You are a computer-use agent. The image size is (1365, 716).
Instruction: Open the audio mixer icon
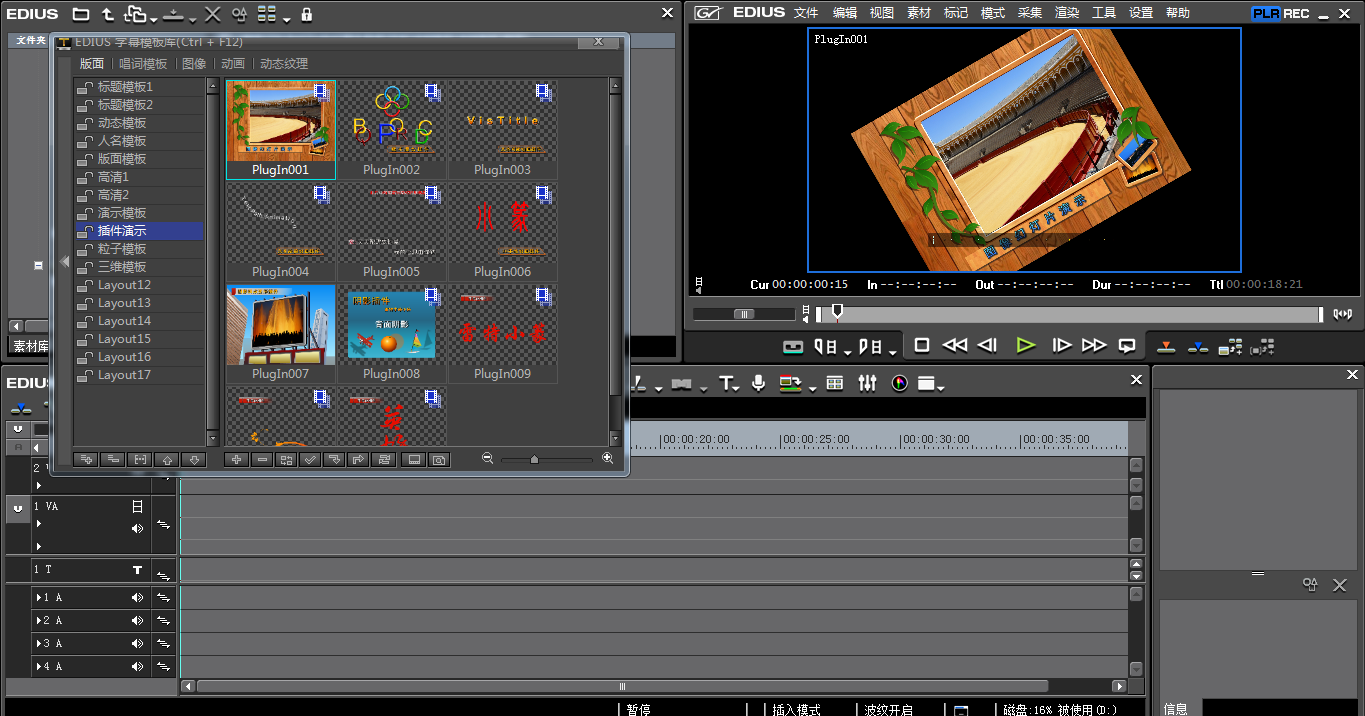867,383
